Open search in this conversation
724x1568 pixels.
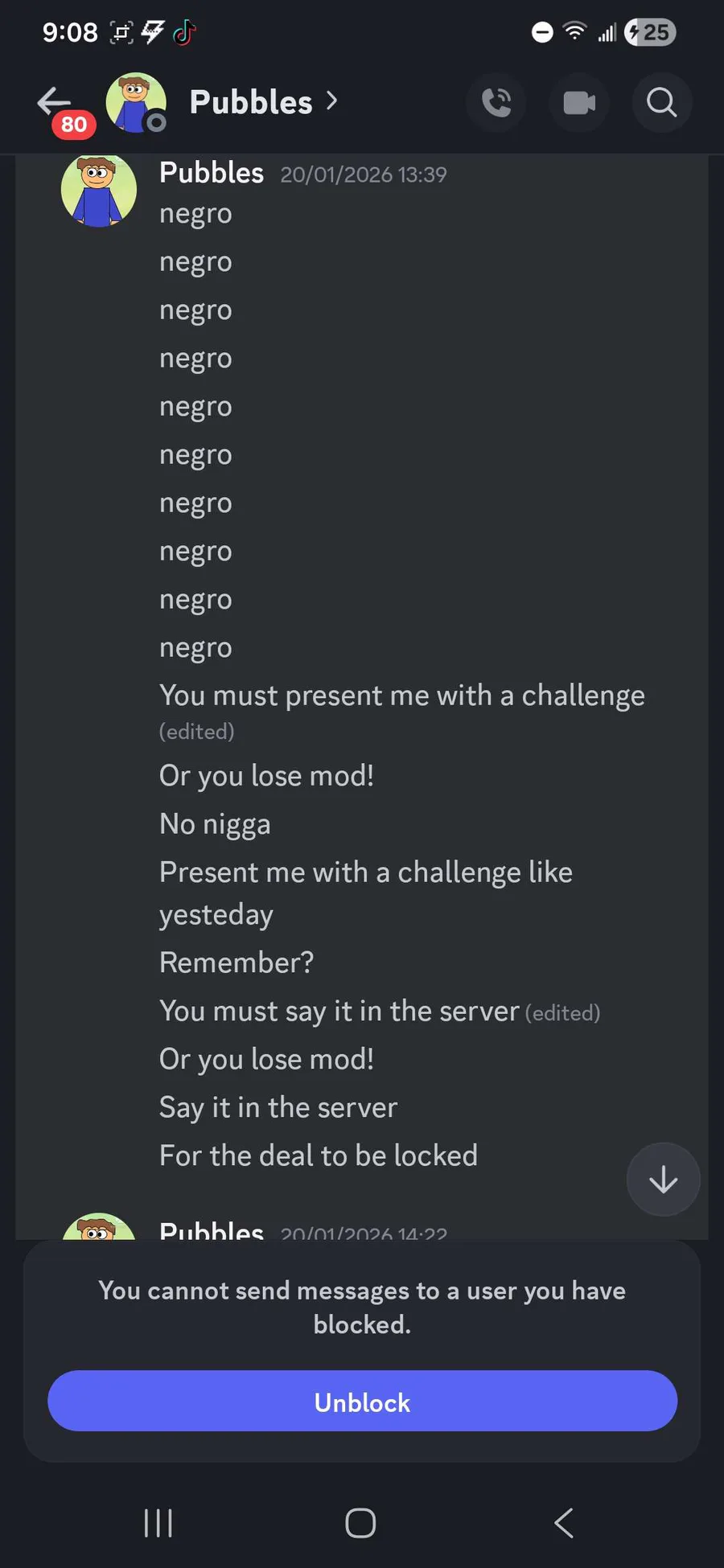661,103
